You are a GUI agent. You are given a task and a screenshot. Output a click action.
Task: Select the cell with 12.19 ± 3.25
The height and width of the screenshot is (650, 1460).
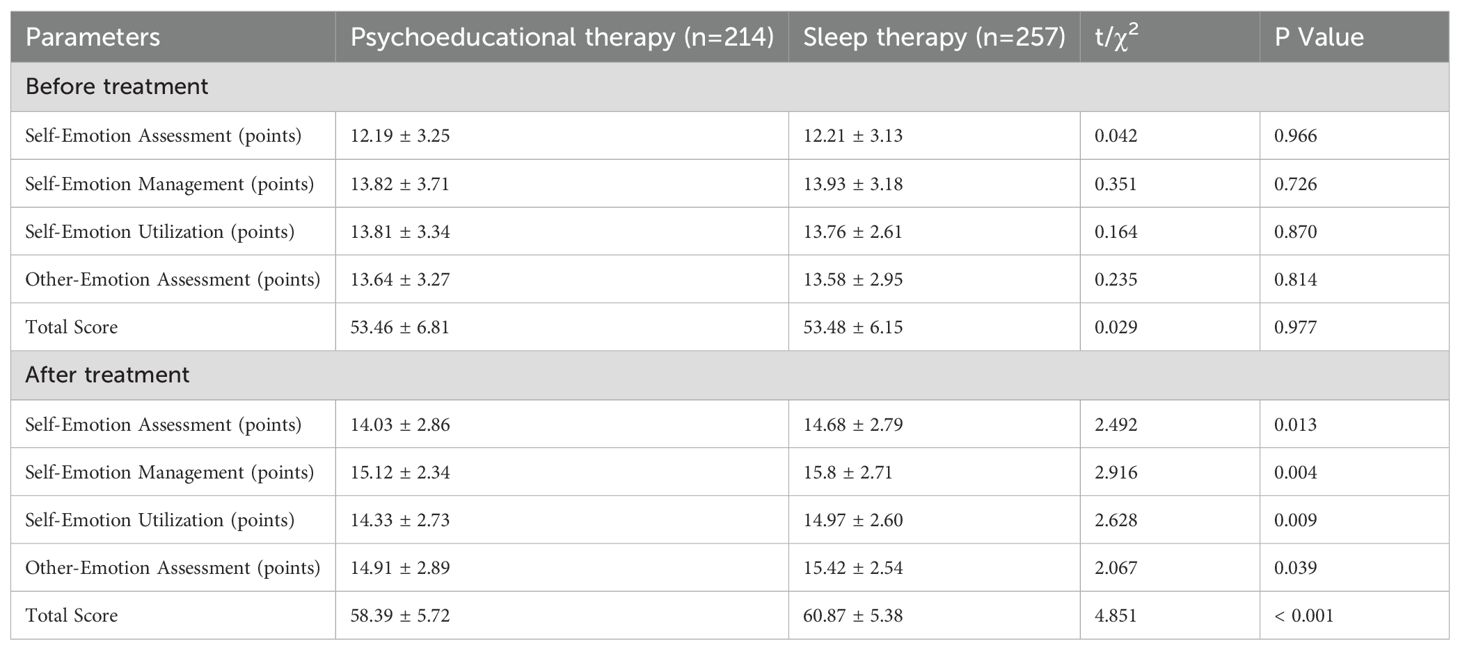400,136
